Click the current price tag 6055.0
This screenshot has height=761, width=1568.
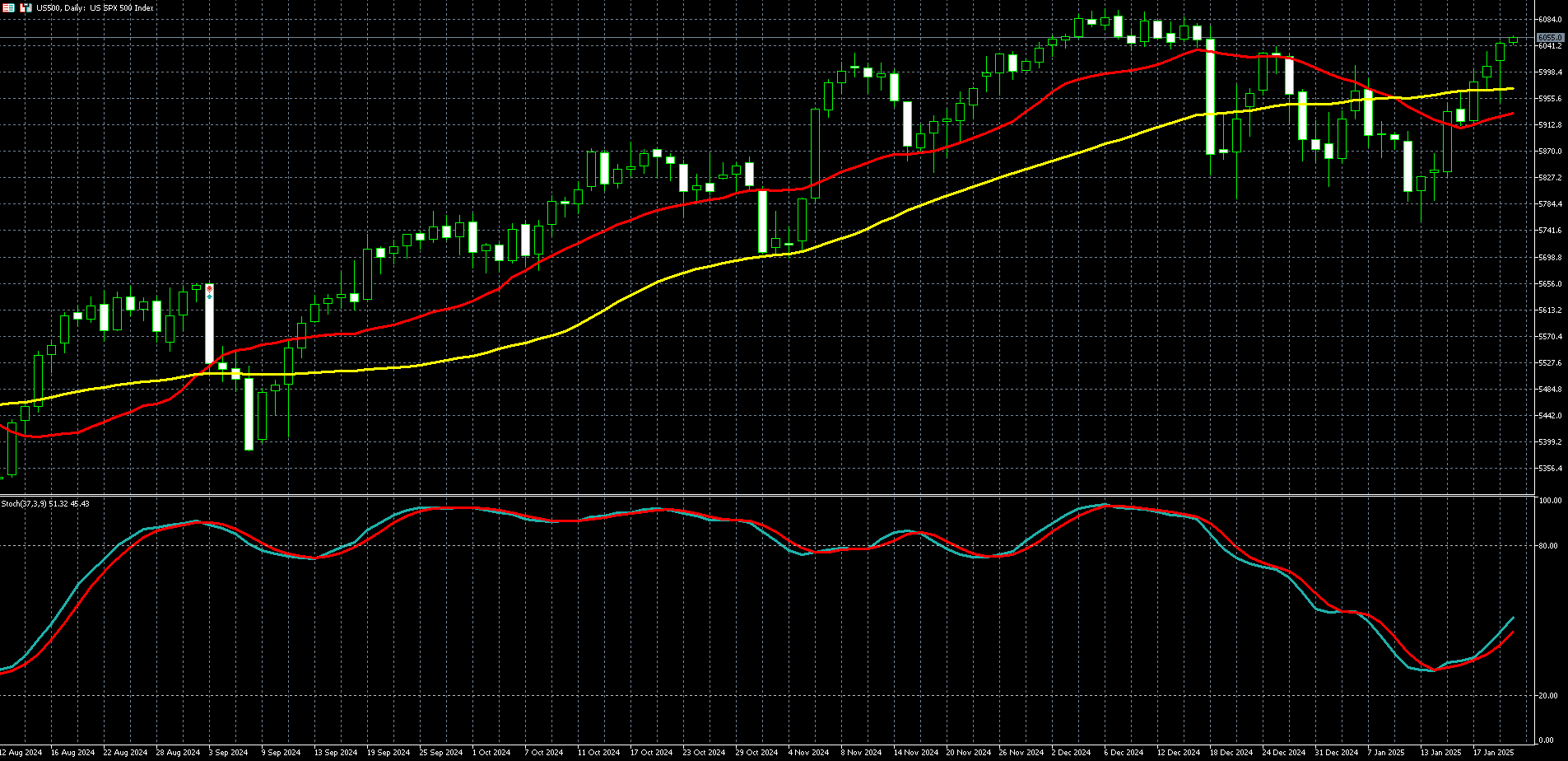pyautogui.click(x=1550, y=38)
